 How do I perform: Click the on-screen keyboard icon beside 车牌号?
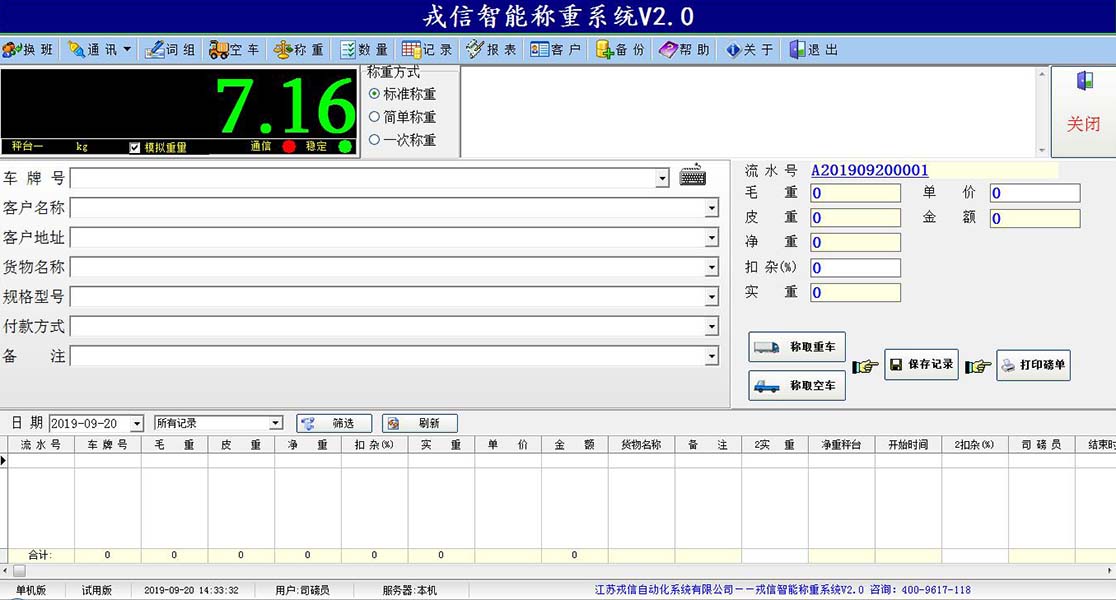[x=693, y=175]
